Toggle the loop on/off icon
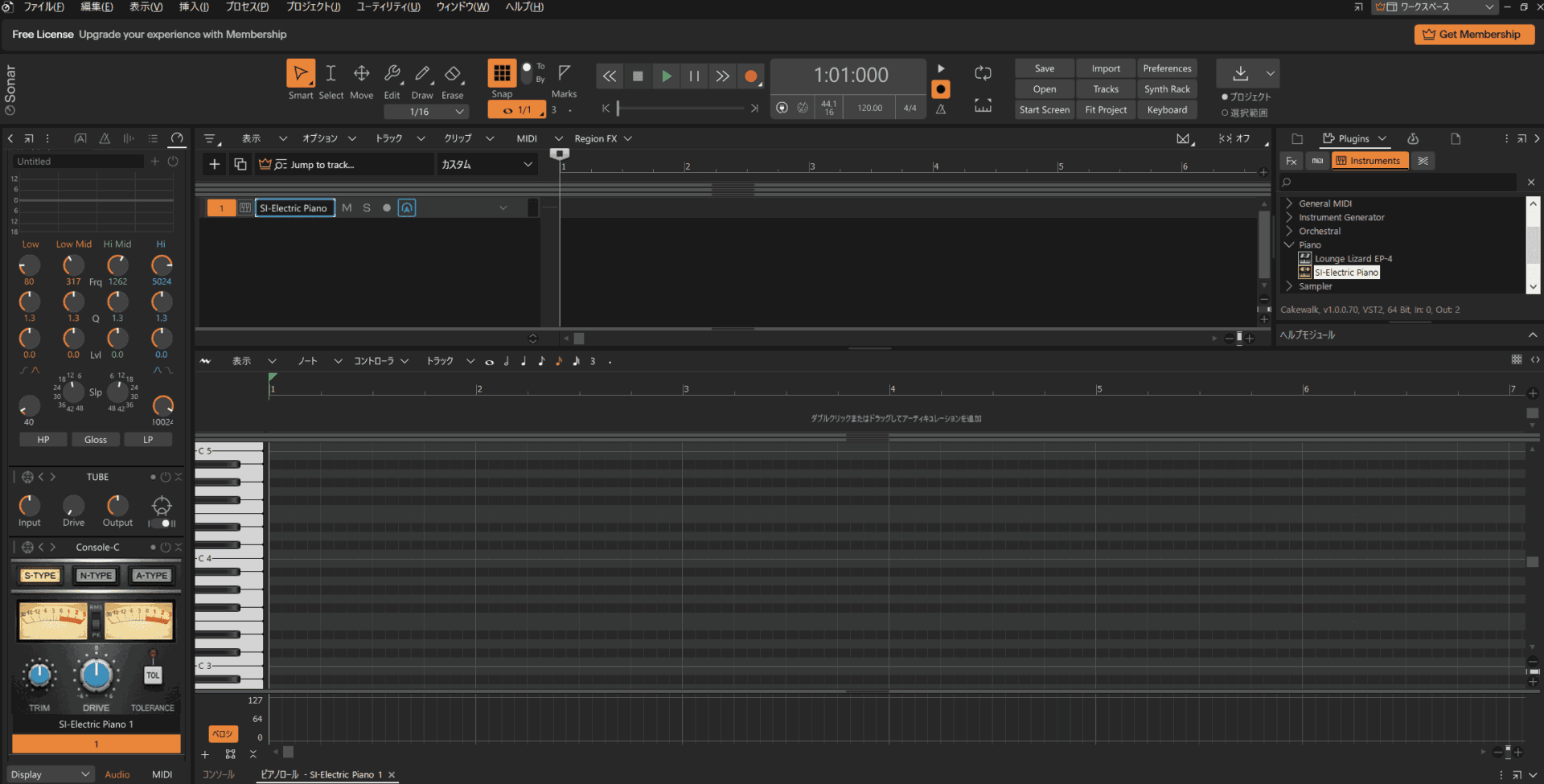Image resolution: width=1544 pixels, height=784 pixels. click(x=983, y=74)
